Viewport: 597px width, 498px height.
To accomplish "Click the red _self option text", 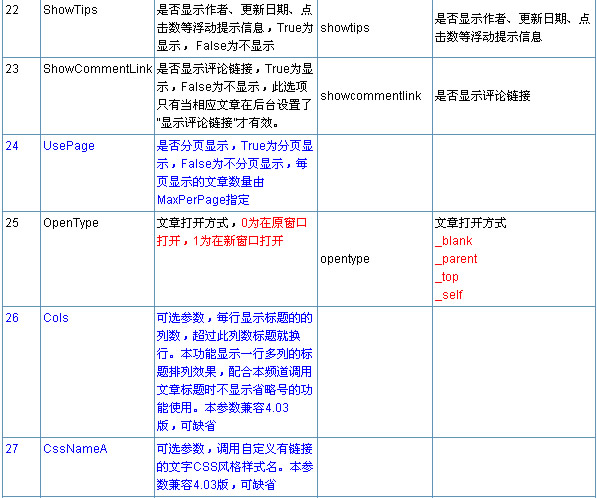I will point(449,295).
